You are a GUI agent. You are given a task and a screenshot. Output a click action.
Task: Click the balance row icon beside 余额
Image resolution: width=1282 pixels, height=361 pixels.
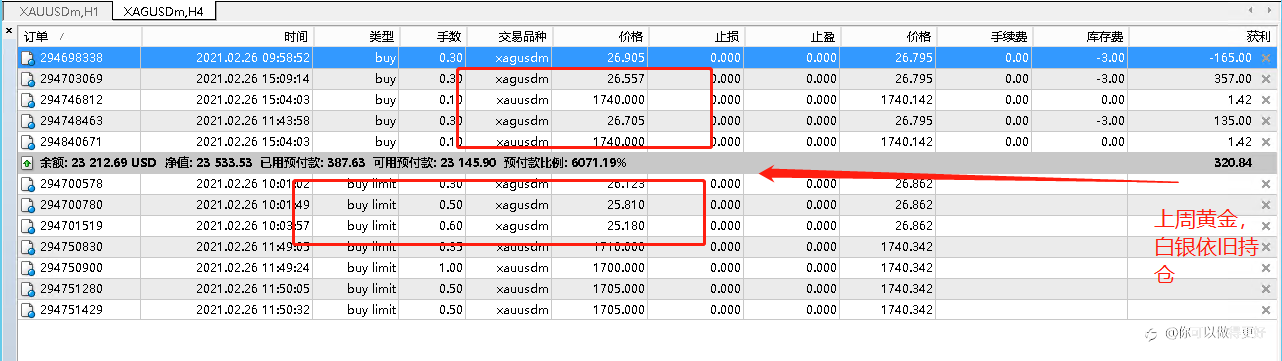(x=27, y=163)
